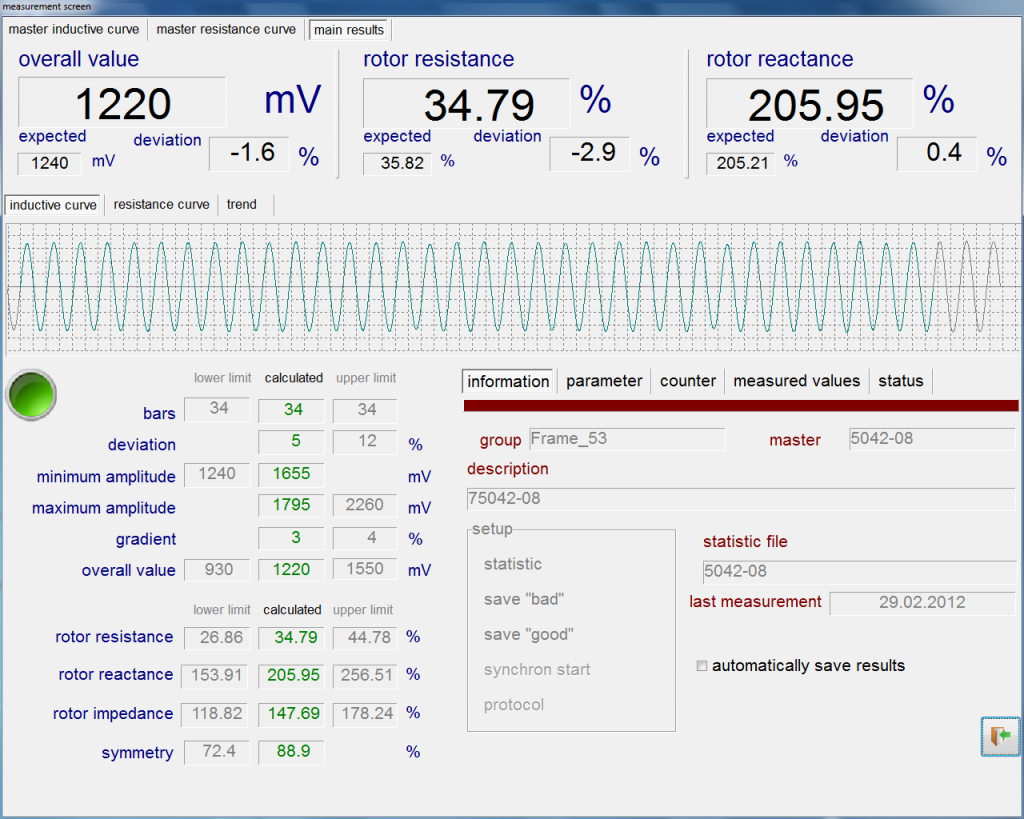Click the save "bad" setup option

[x=524, y=599]
